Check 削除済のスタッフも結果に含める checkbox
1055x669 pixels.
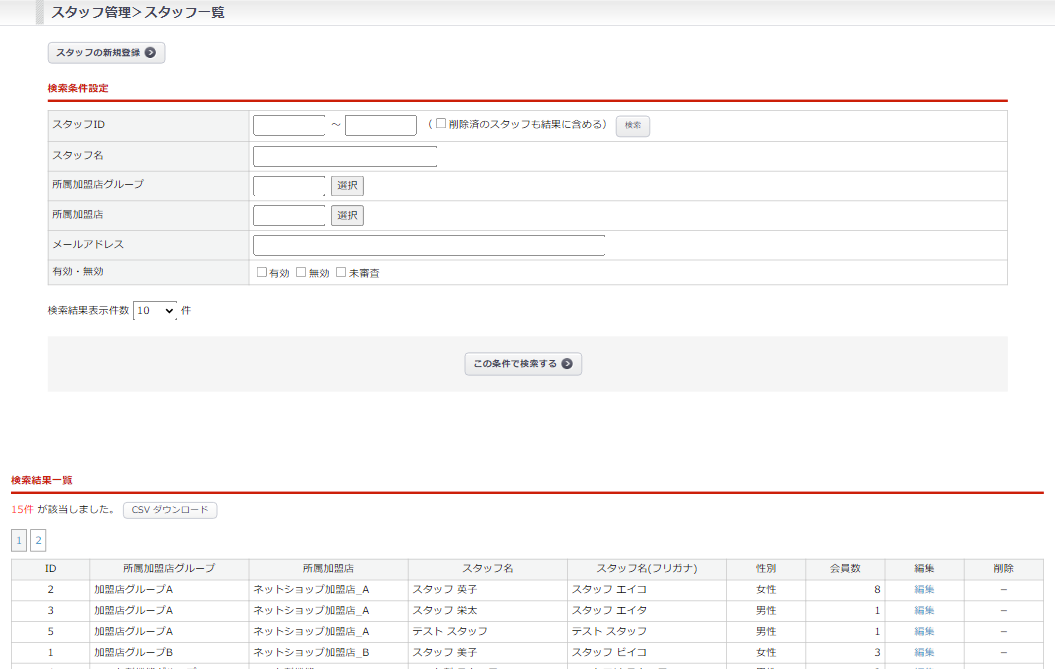click(x=441, y=123)
